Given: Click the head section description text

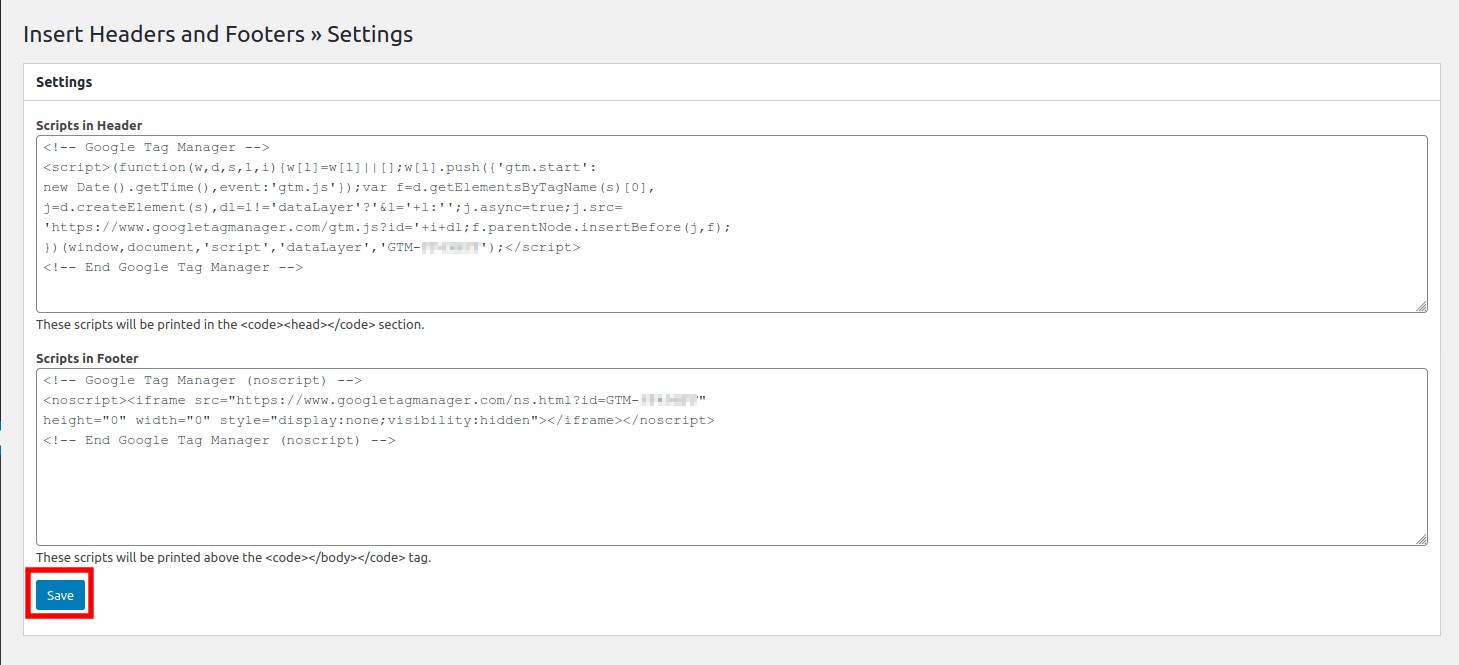Looking at the screenshot, I should point(230,325).
